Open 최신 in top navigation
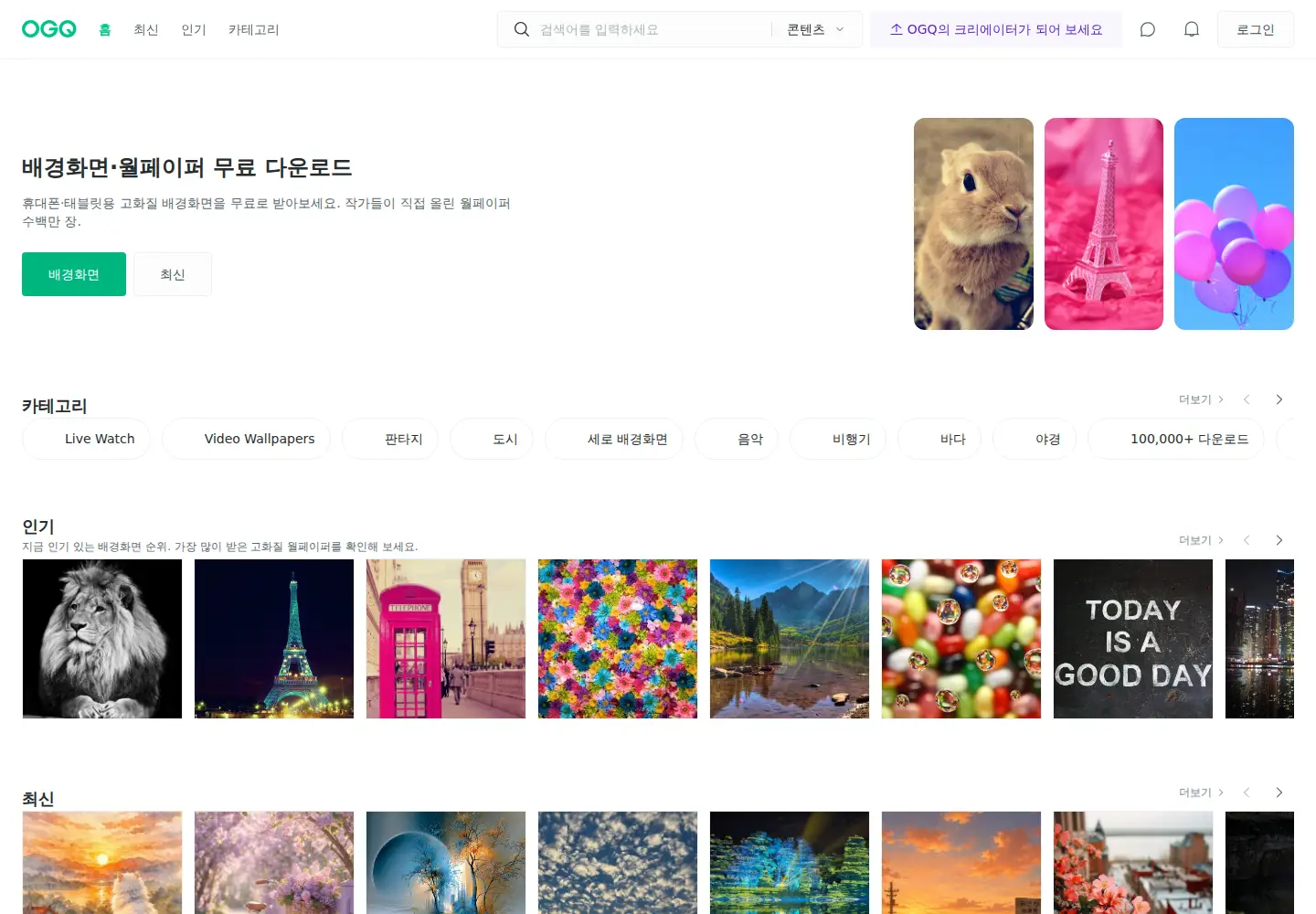The image size is (1316, 914). [146, 29]
